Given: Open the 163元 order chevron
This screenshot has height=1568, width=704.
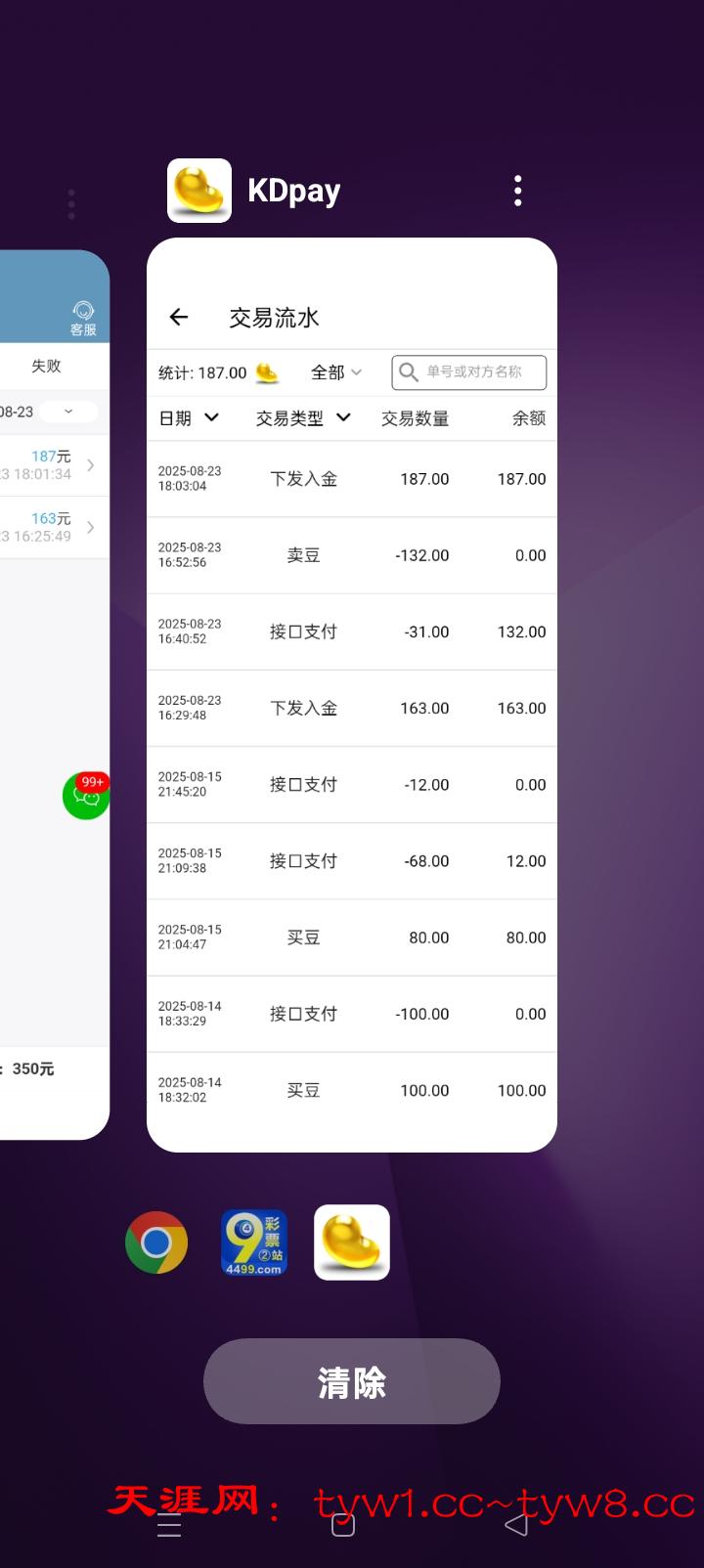Looking at the screenshot, I should pyautogui.click(x=90, y=528).
